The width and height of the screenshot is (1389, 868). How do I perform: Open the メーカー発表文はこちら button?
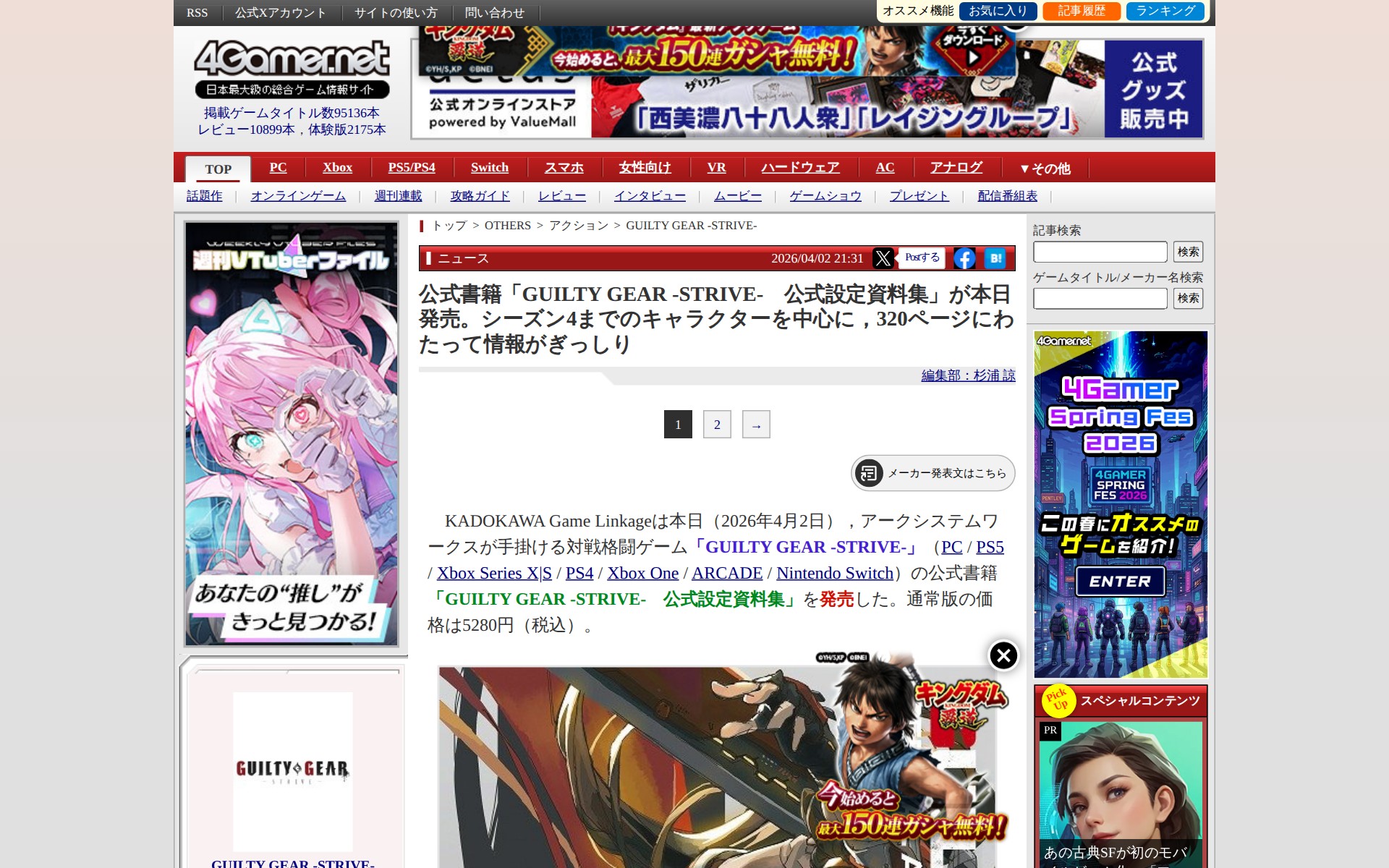[933, 473]
